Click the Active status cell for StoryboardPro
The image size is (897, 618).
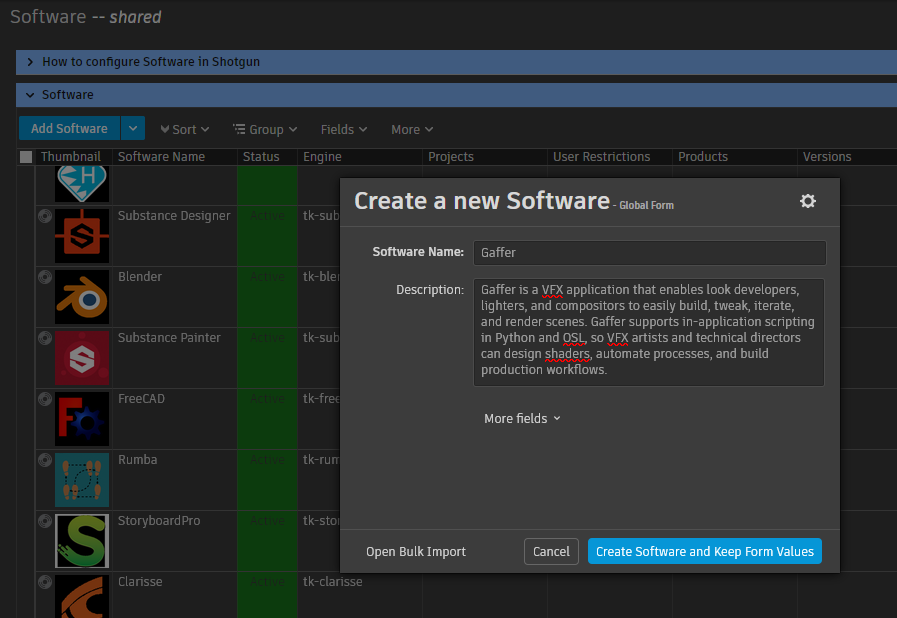[267, 541]
